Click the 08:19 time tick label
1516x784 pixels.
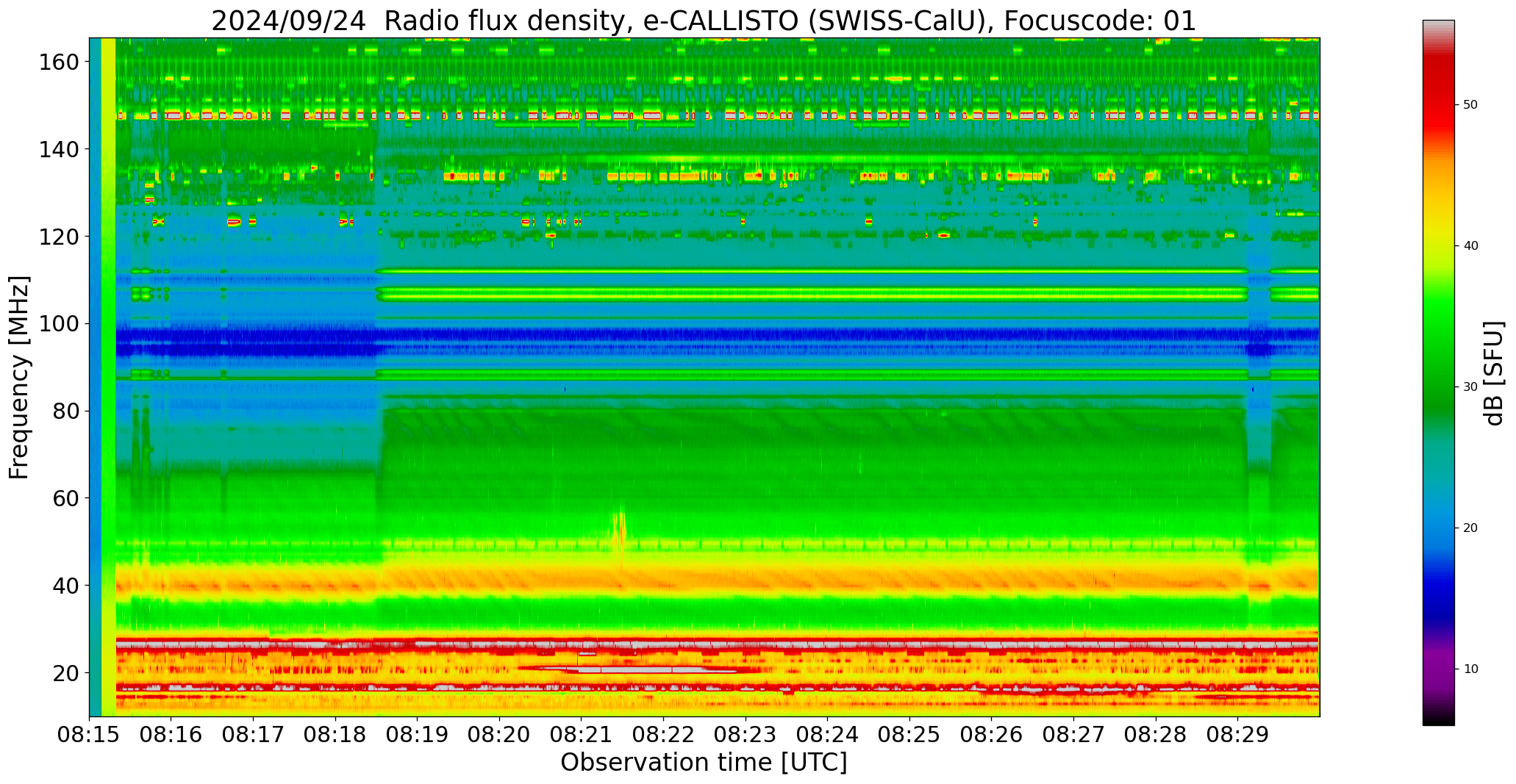tap(418, 735)
